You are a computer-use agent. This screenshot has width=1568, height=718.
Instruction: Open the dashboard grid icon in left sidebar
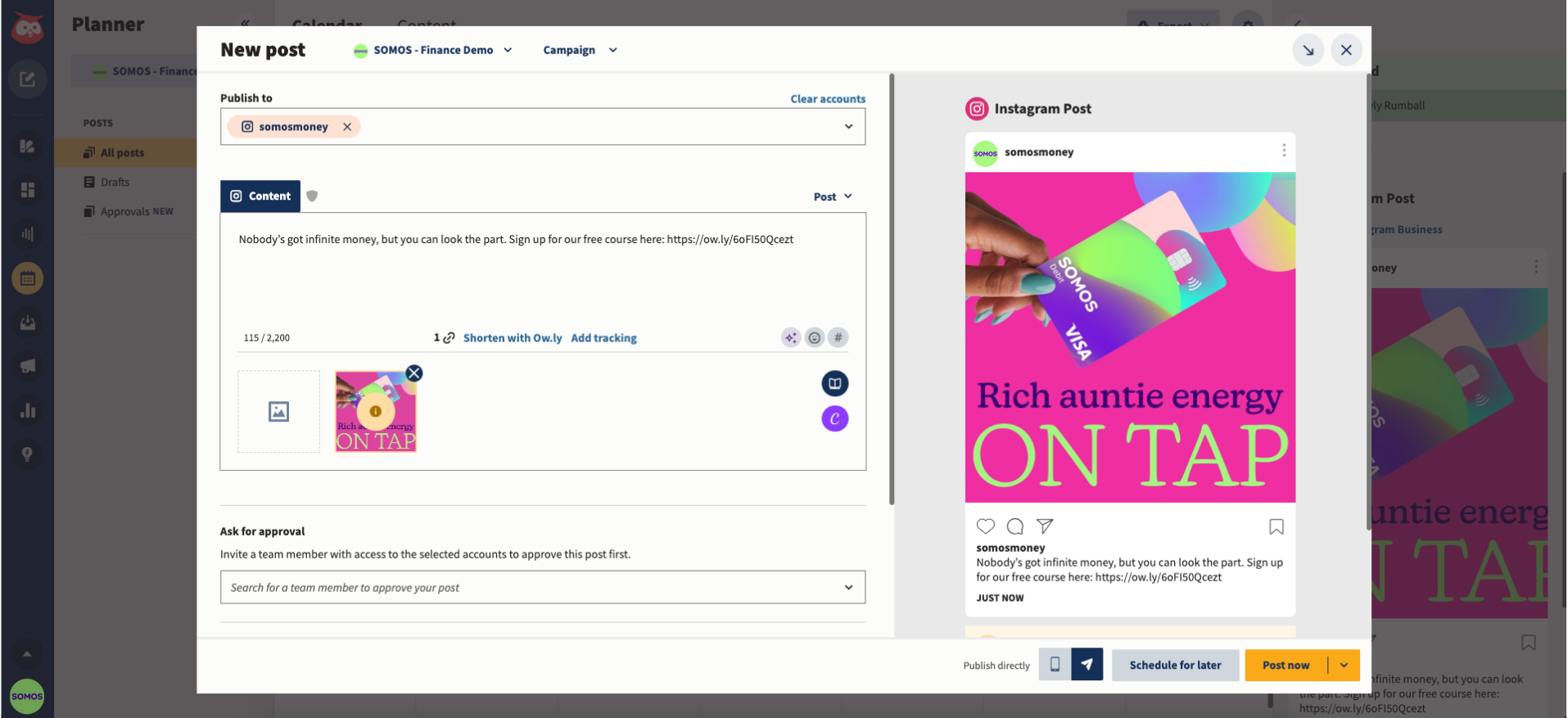[x=27, y=190]
